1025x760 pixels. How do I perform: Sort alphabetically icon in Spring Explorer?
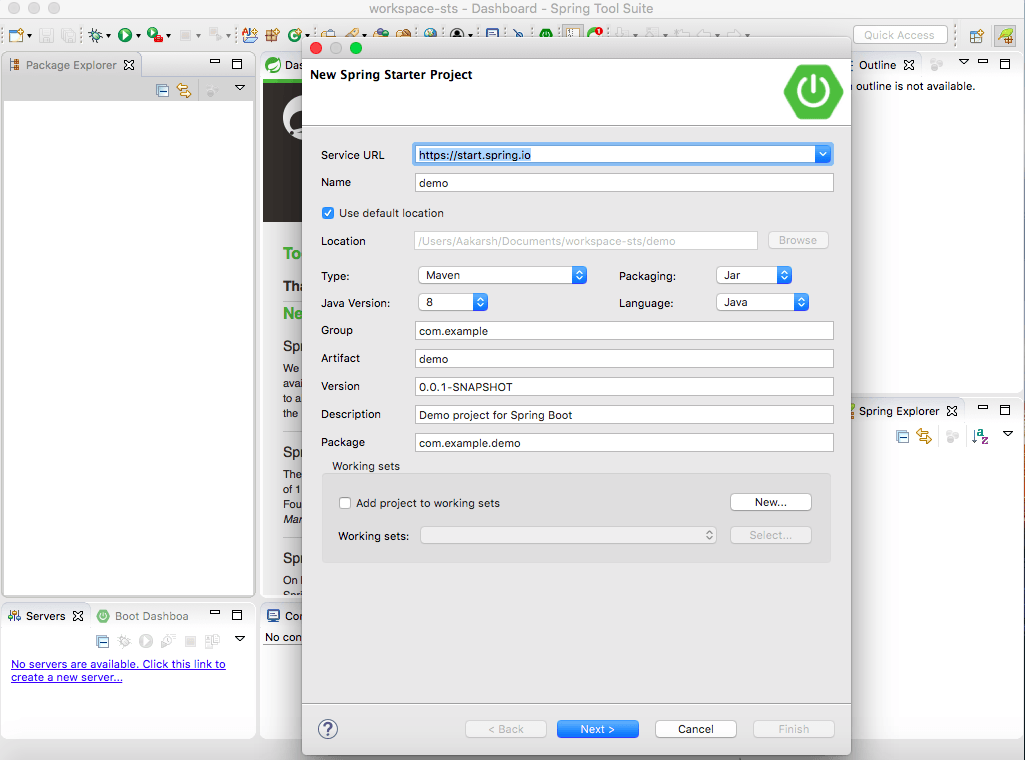[x=980, y=437]
